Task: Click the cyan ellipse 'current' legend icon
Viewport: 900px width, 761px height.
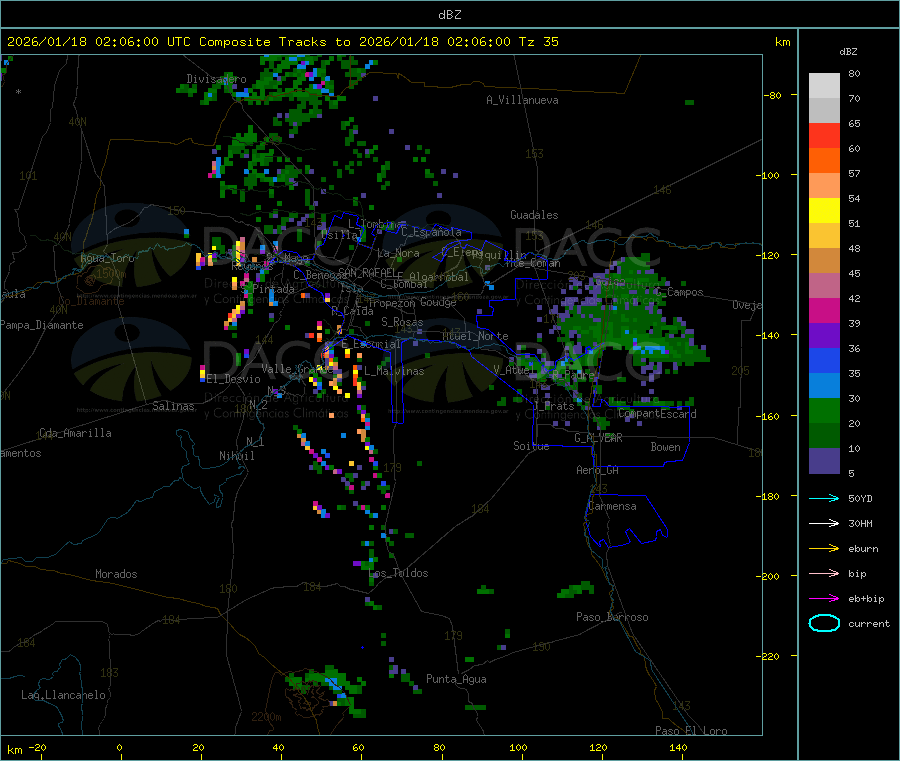Action: (824, 623)
